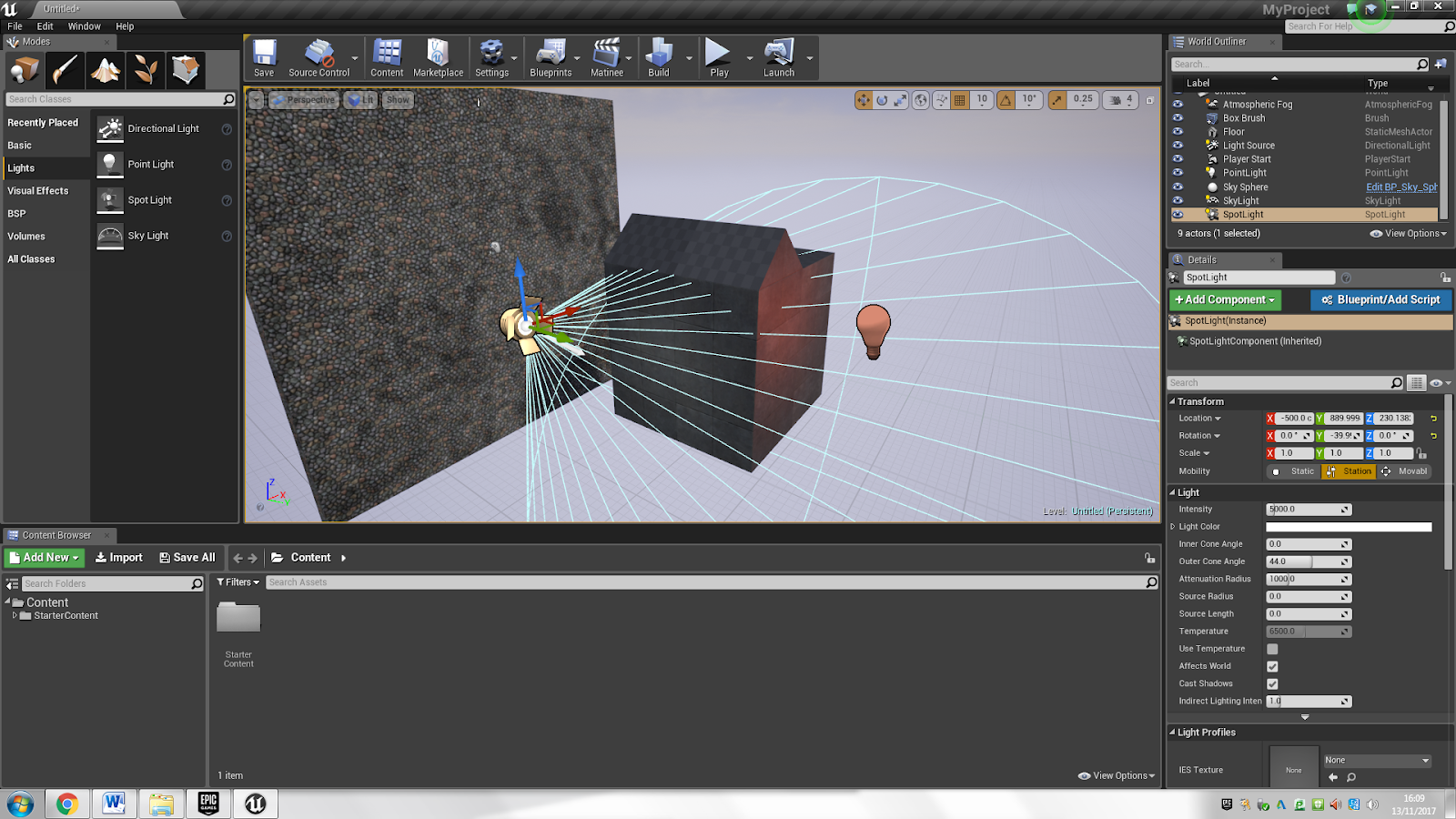Click Directional Light icon in Modes list
Screen dimensions: 1456x819
click(x=110, y=129)
